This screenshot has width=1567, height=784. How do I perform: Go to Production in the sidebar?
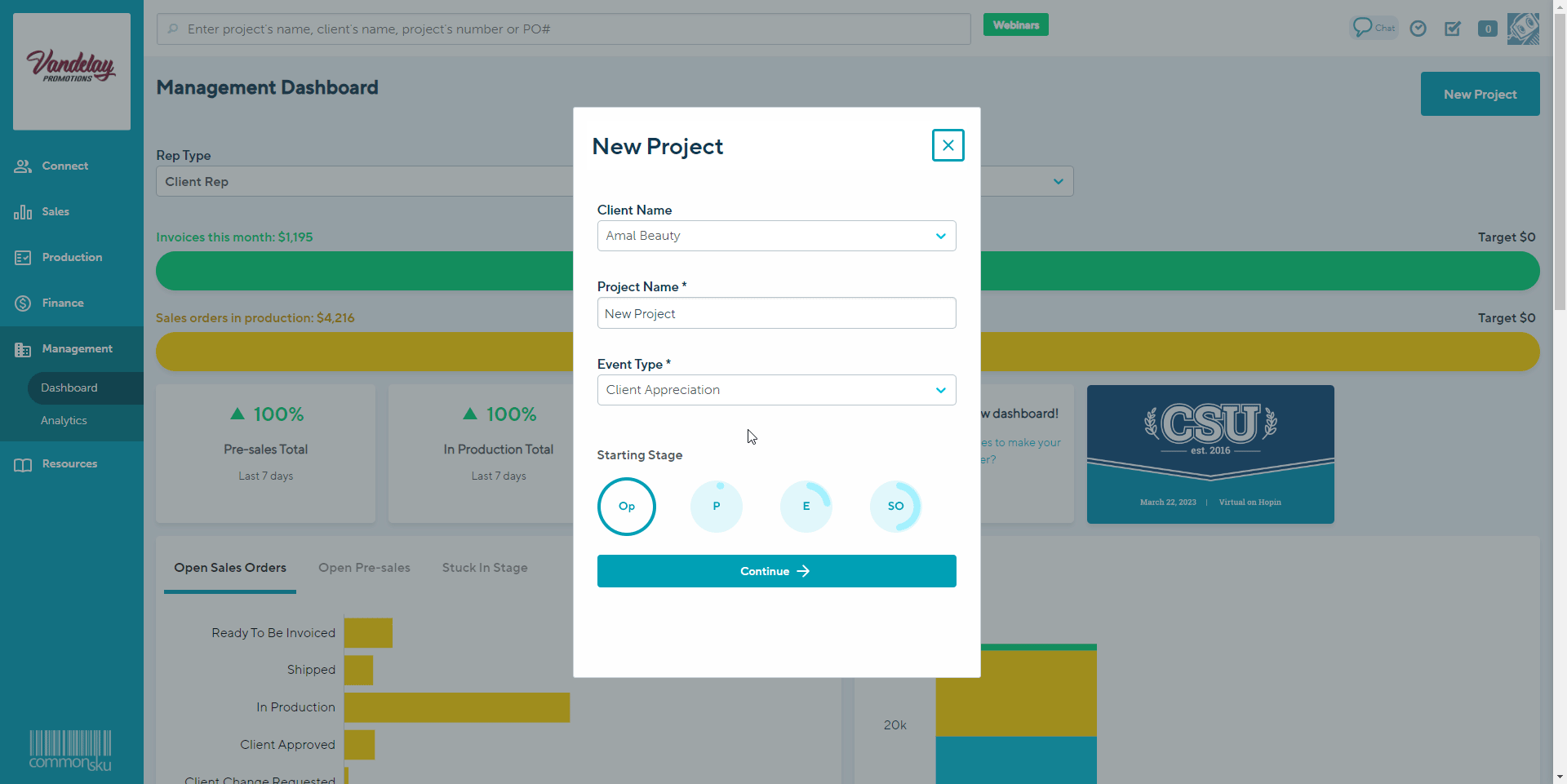[x=72, y=257]
